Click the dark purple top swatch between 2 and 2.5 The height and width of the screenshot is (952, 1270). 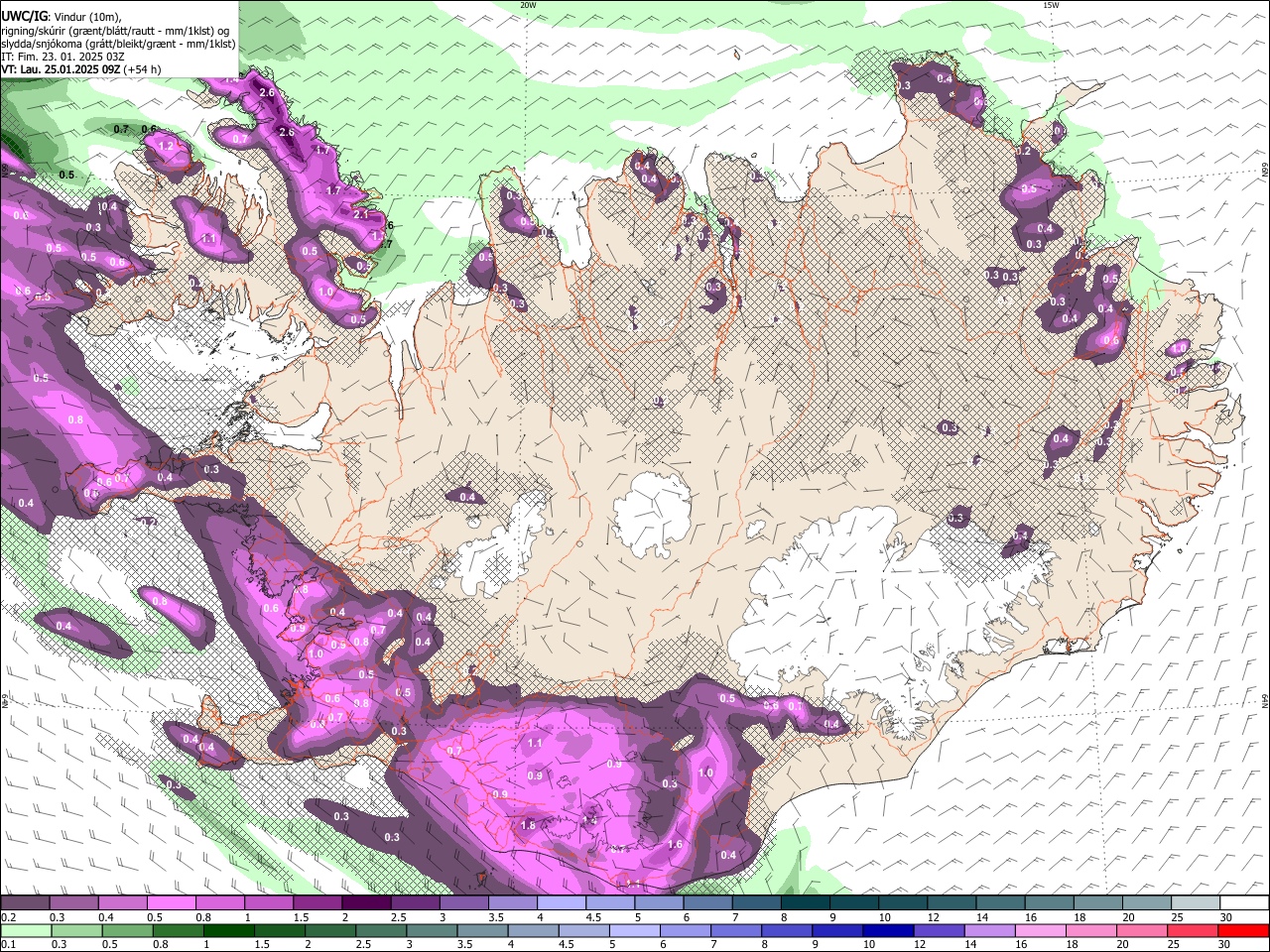point(366,903)
